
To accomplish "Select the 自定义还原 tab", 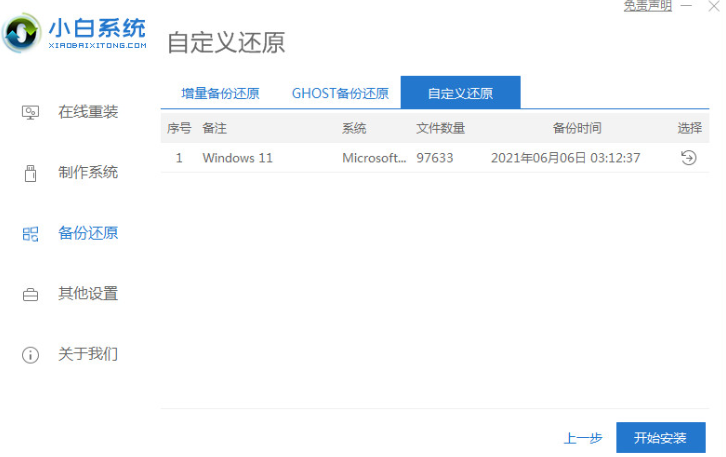I will coord(461,93).
